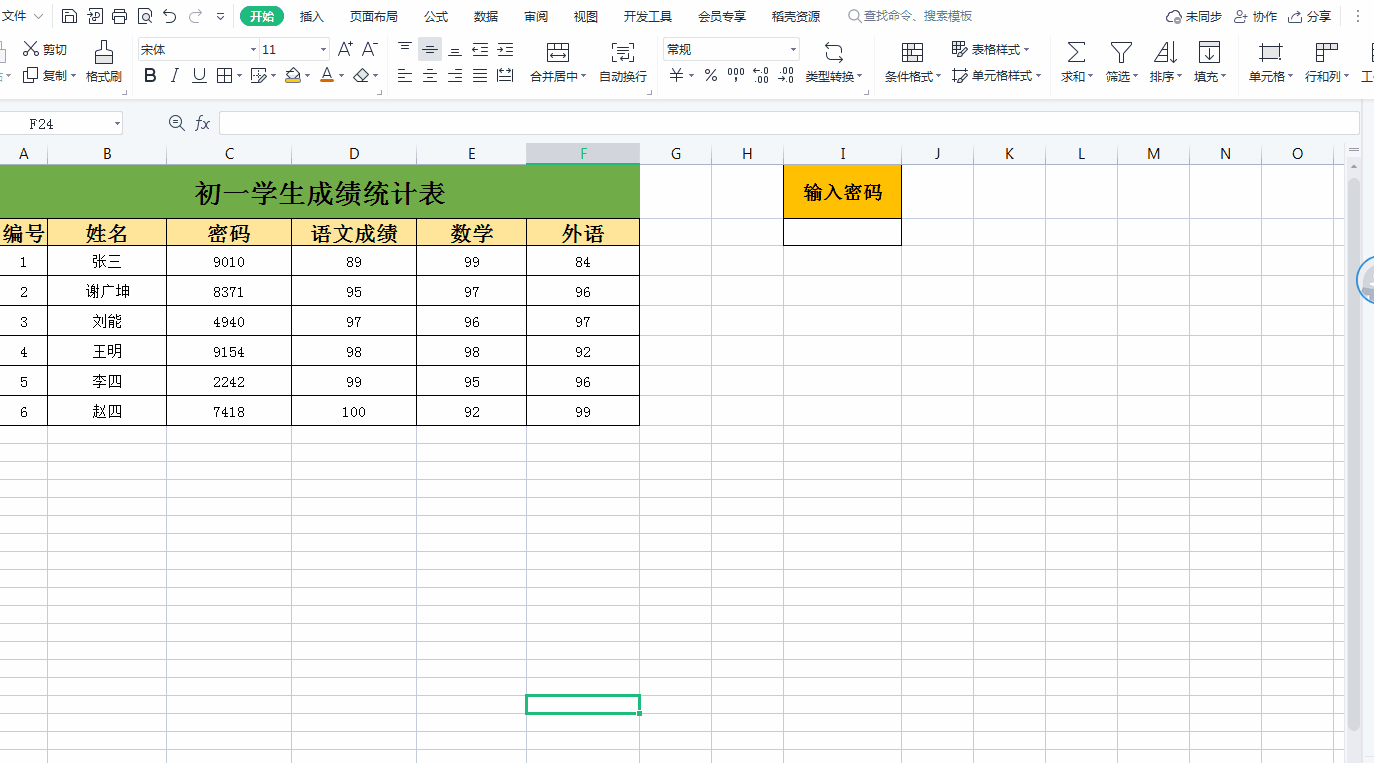Image resolution: width=1374 pixels, height=763 pixels.
Task: Click the insert function fx icon
Action: click(x=203, y=123)
